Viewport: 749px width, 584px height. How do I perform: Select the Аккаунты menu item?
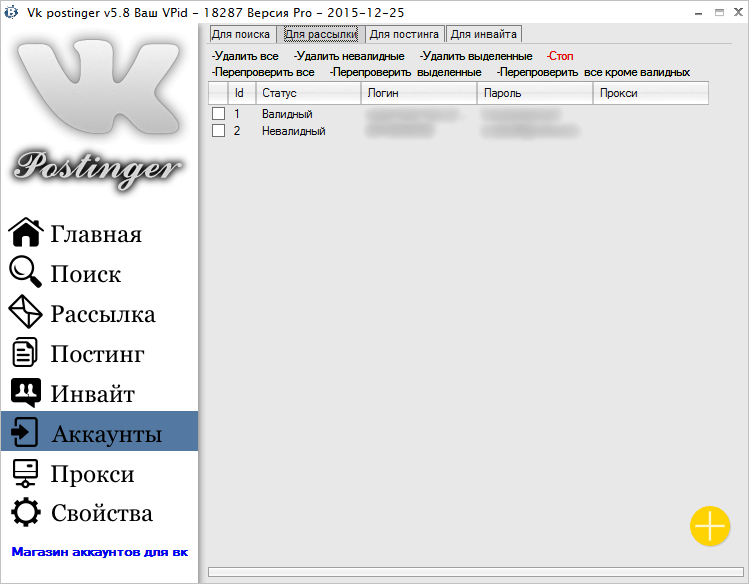click(x=99, y=431)
